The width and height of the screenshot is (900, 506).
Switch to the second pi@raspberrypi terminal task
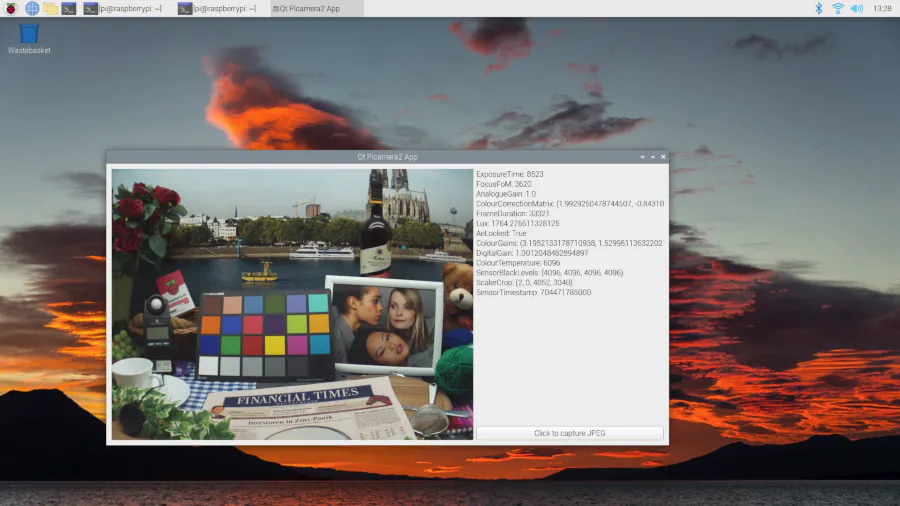pyautogui.click(x=217, y=8)
